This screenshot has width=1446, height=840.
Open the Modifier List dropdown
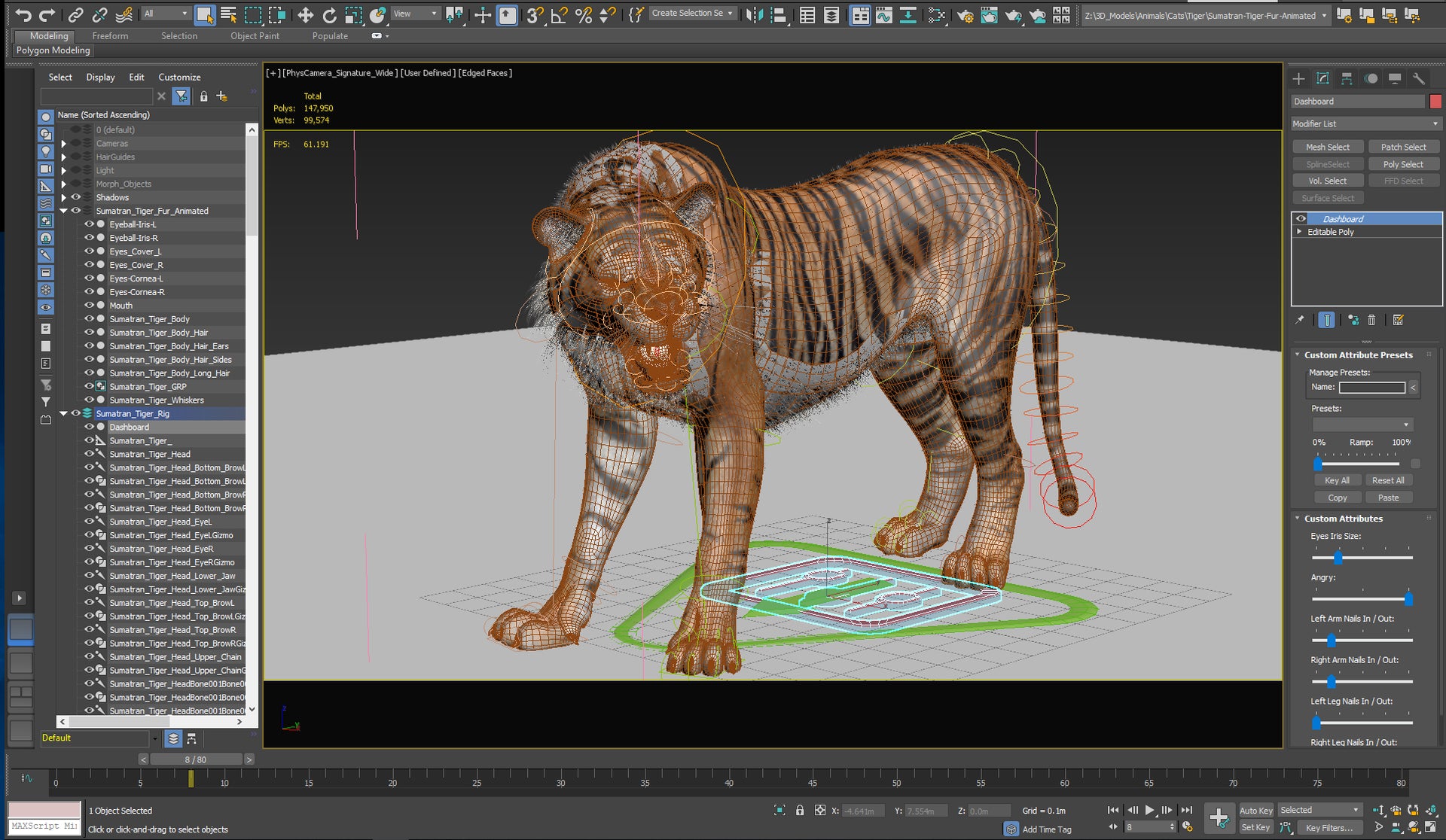1433,123
